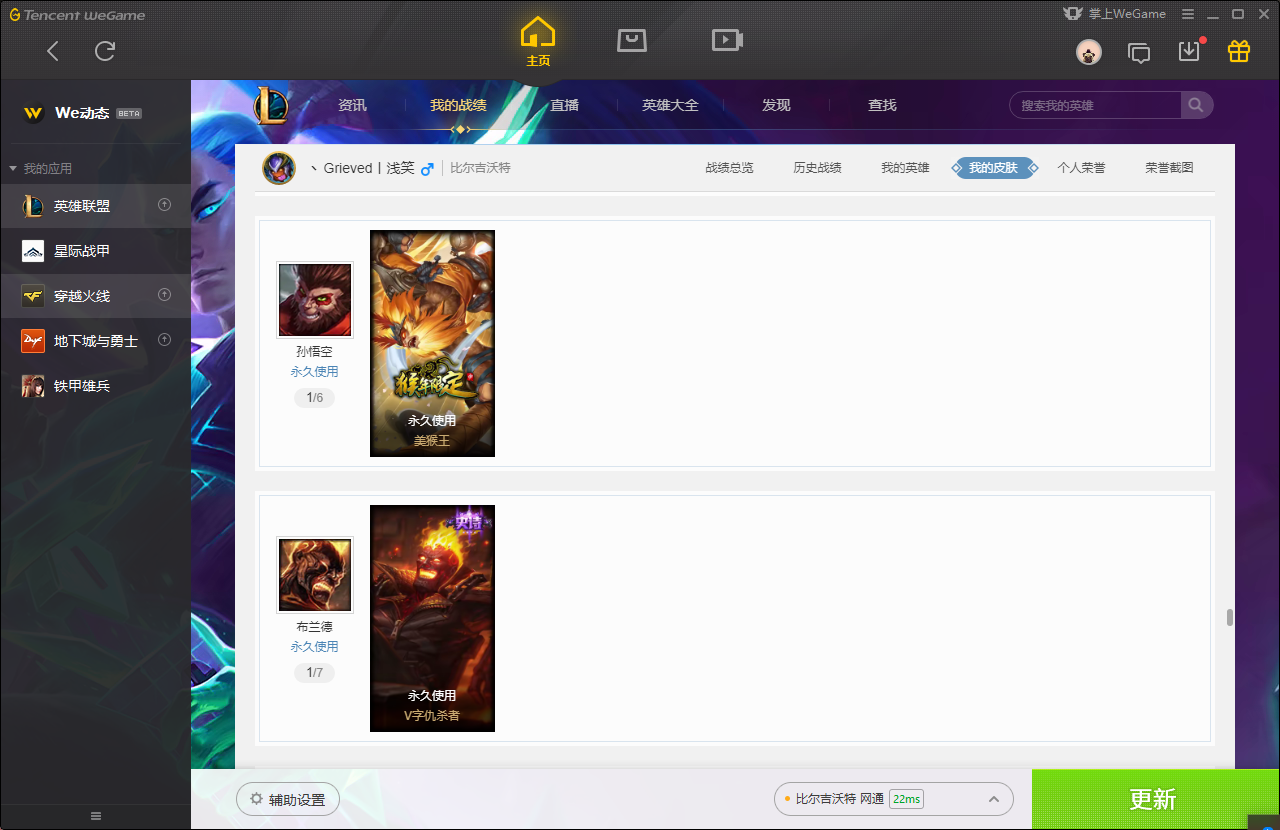Refresh the page with reload icon
This screenshot has width=1280, height=830.
(105, 51)
